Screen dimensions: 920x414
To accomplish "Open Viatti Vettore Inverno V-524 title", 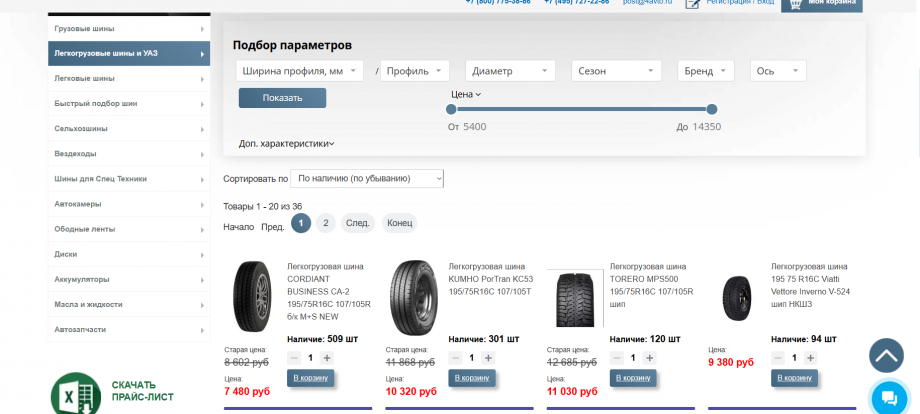I will 810,286.
